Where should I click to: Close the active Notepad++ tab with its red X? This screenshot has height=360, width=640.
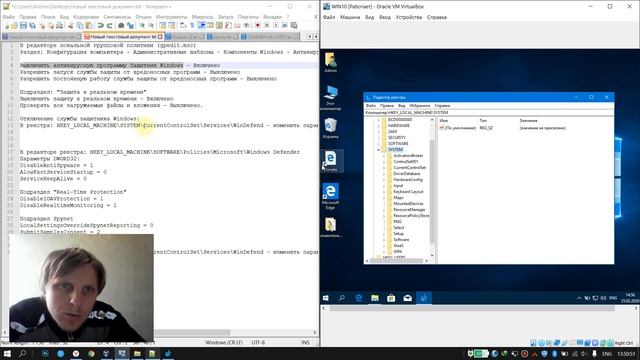(x=160, y=37)
